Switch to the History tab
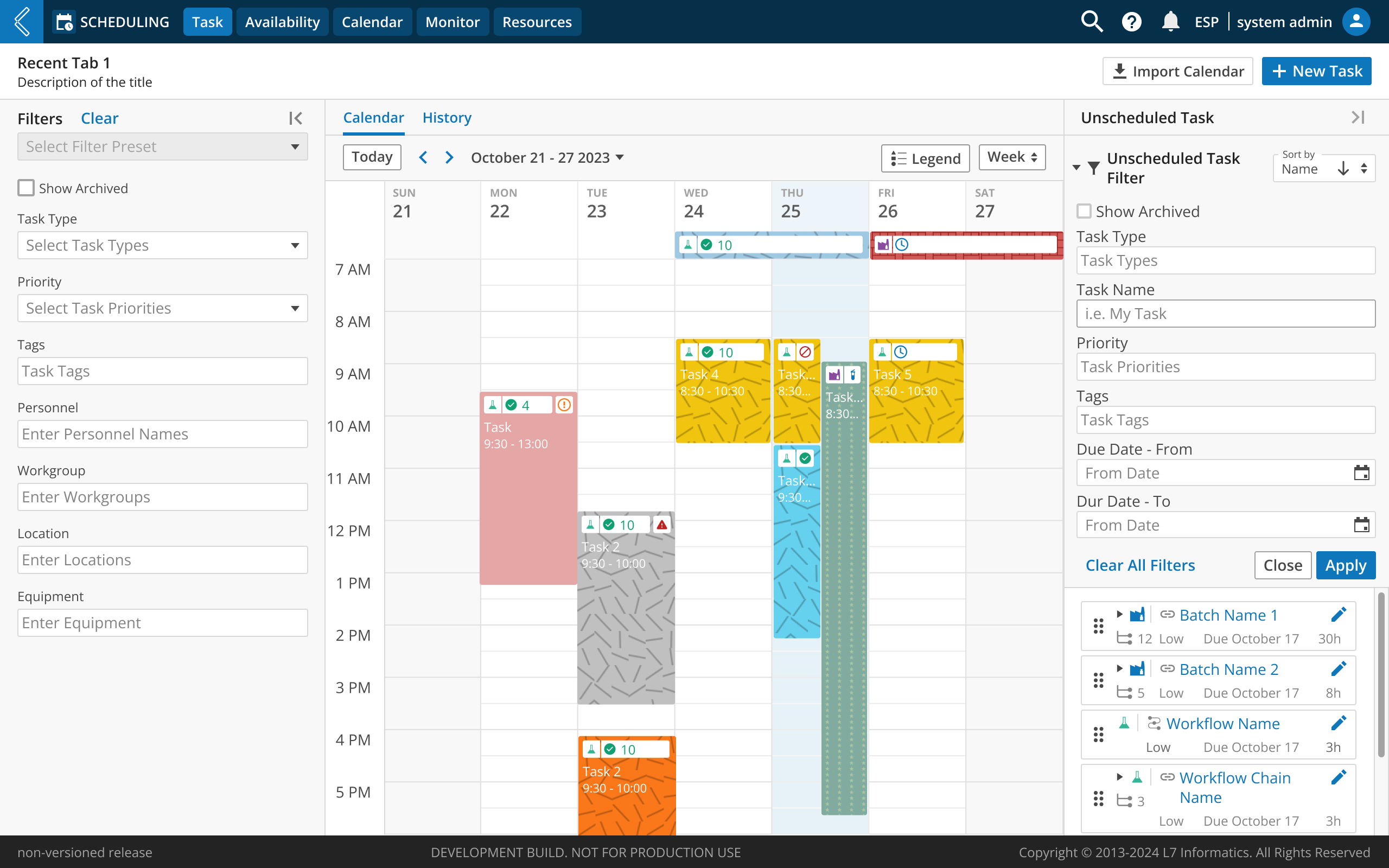 pyautogui.click(x=447, y=118)
